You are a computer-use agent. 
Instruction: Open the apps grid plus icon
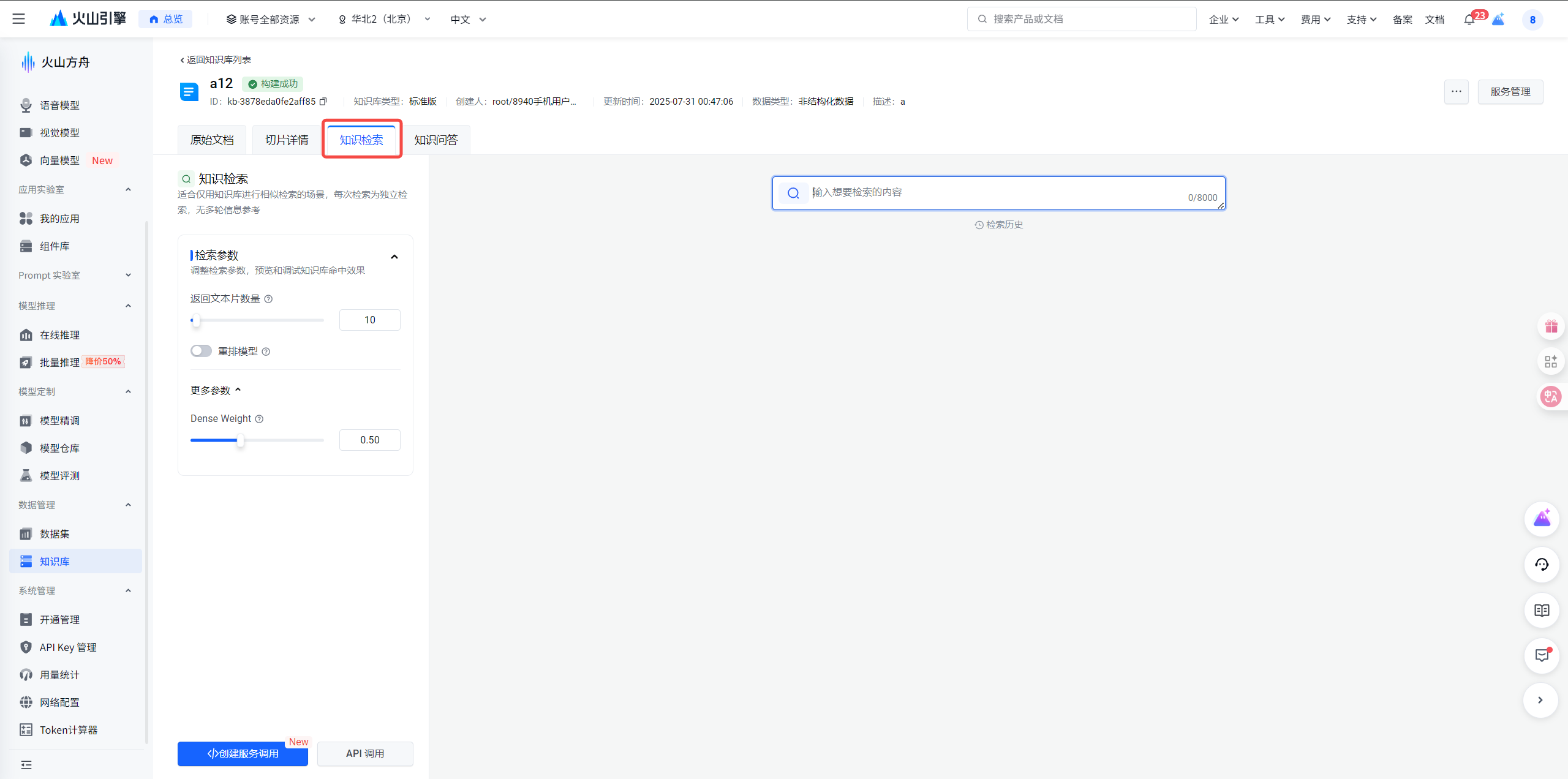[x=1551, y=361]
